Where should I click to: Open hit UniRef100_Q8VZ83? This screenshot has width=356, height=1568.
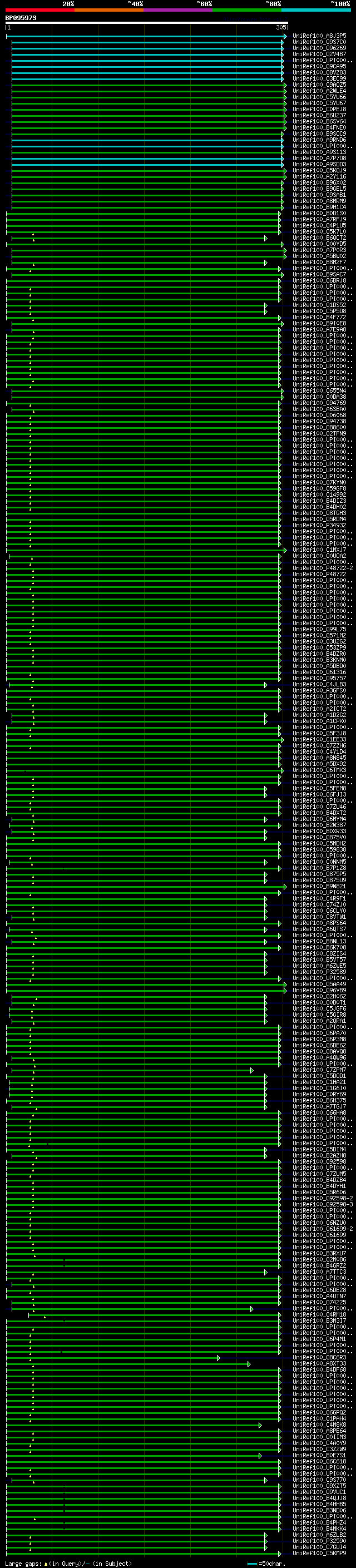319,72
